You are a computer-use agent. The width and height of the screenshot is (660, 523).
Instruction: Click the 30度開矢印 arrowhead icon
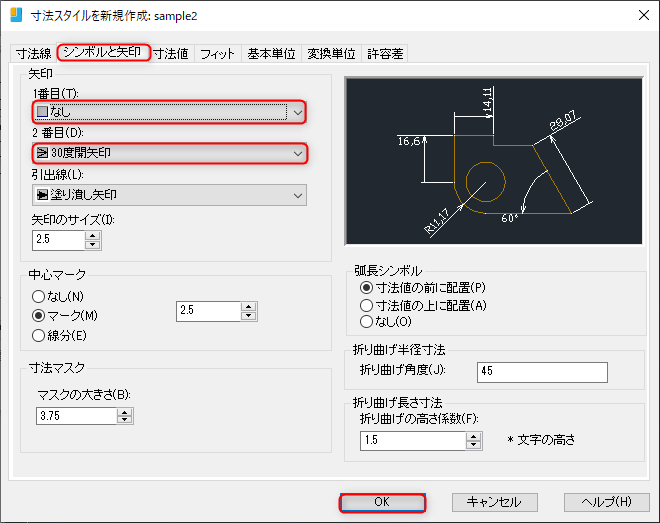42,152
